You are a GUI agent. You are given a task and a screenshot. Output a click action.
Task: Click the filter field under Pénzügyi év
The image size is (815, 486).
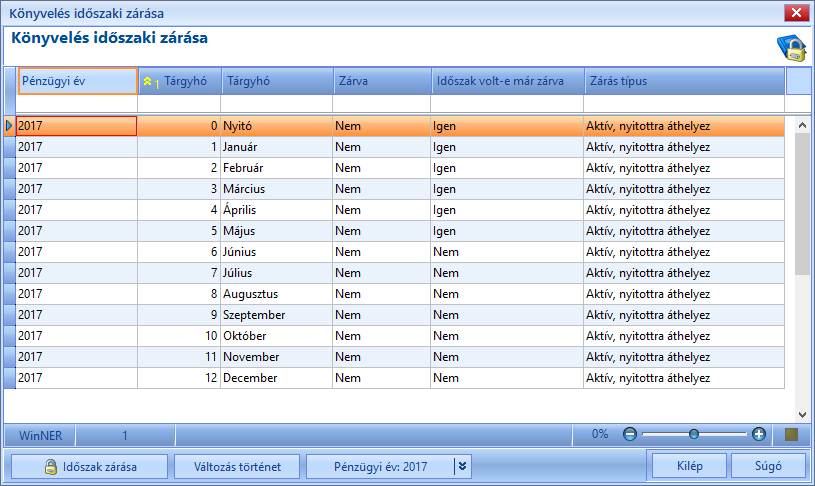coord(76,103)
